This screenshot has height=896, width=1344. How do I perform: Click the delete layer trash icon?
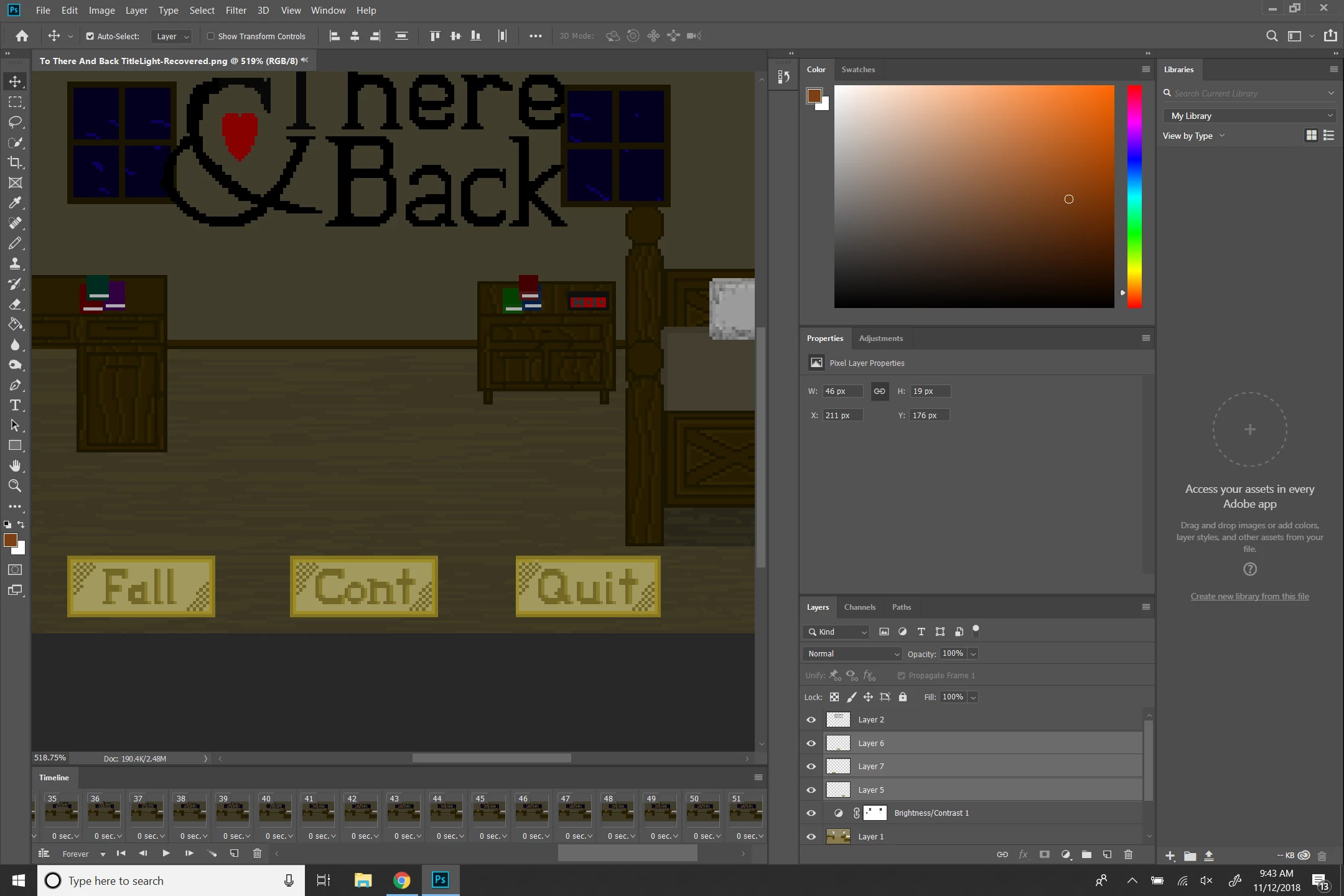pyautogui.click(x=1128, y=854)
